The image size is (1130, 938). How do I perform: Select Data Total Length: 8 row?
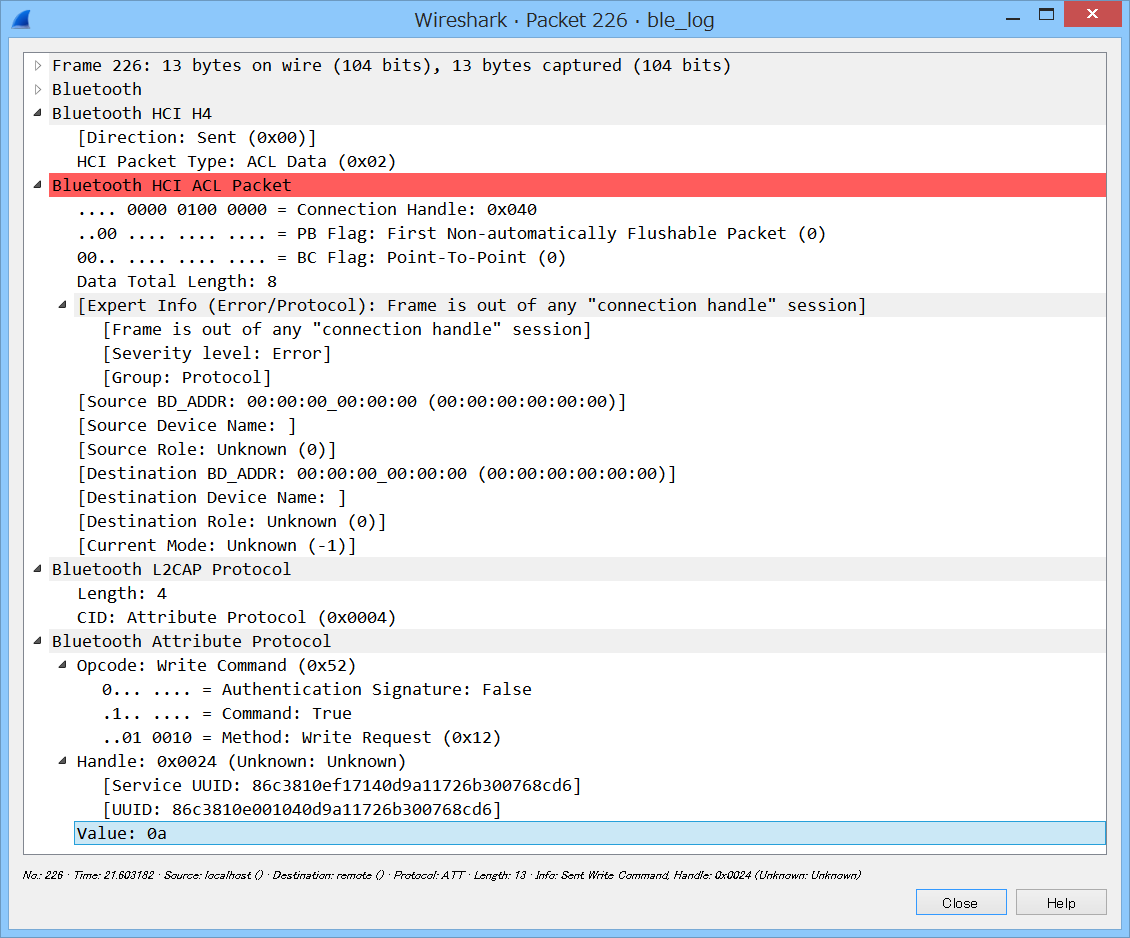[x=590, y=282]
